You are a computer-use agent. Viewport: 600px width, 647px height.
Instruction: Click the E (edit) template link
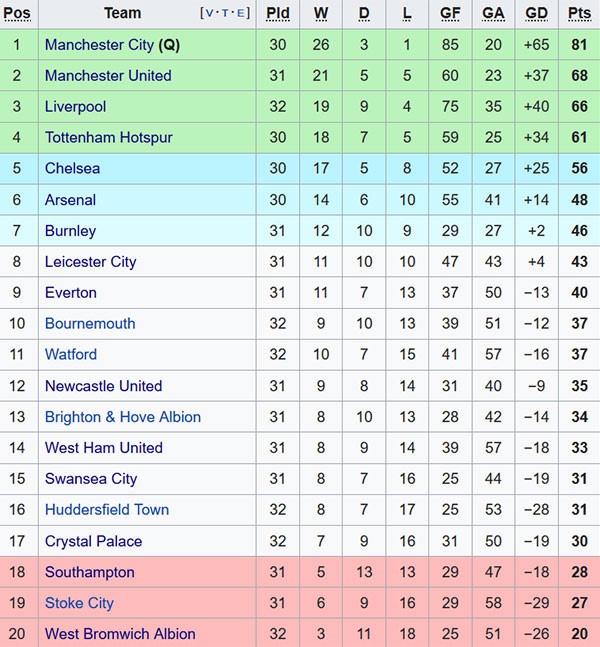[239, 14]
